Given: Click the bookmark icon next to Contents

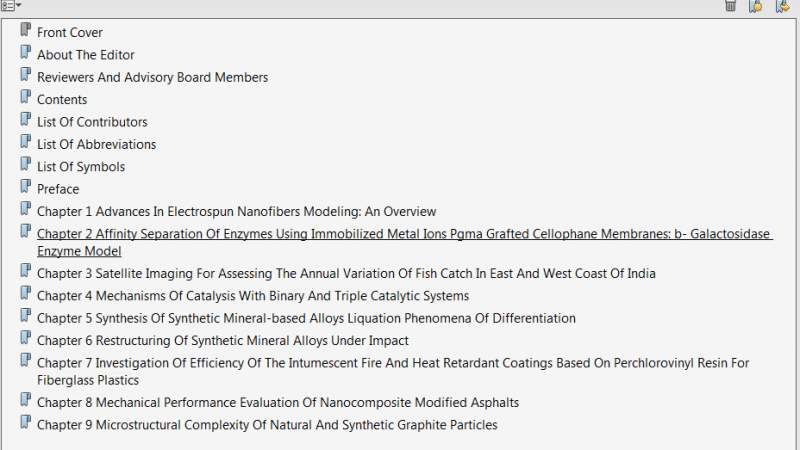Looking at the screenshot, I should click(x=26, y=98).
